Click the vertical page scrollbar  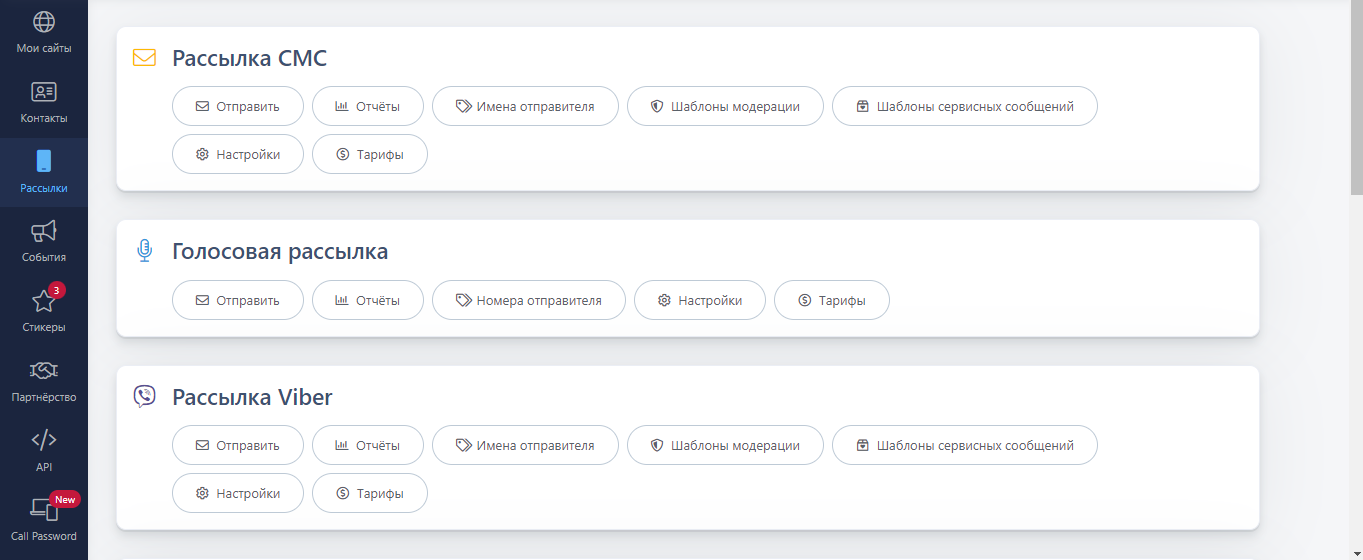click(1356, 100)
